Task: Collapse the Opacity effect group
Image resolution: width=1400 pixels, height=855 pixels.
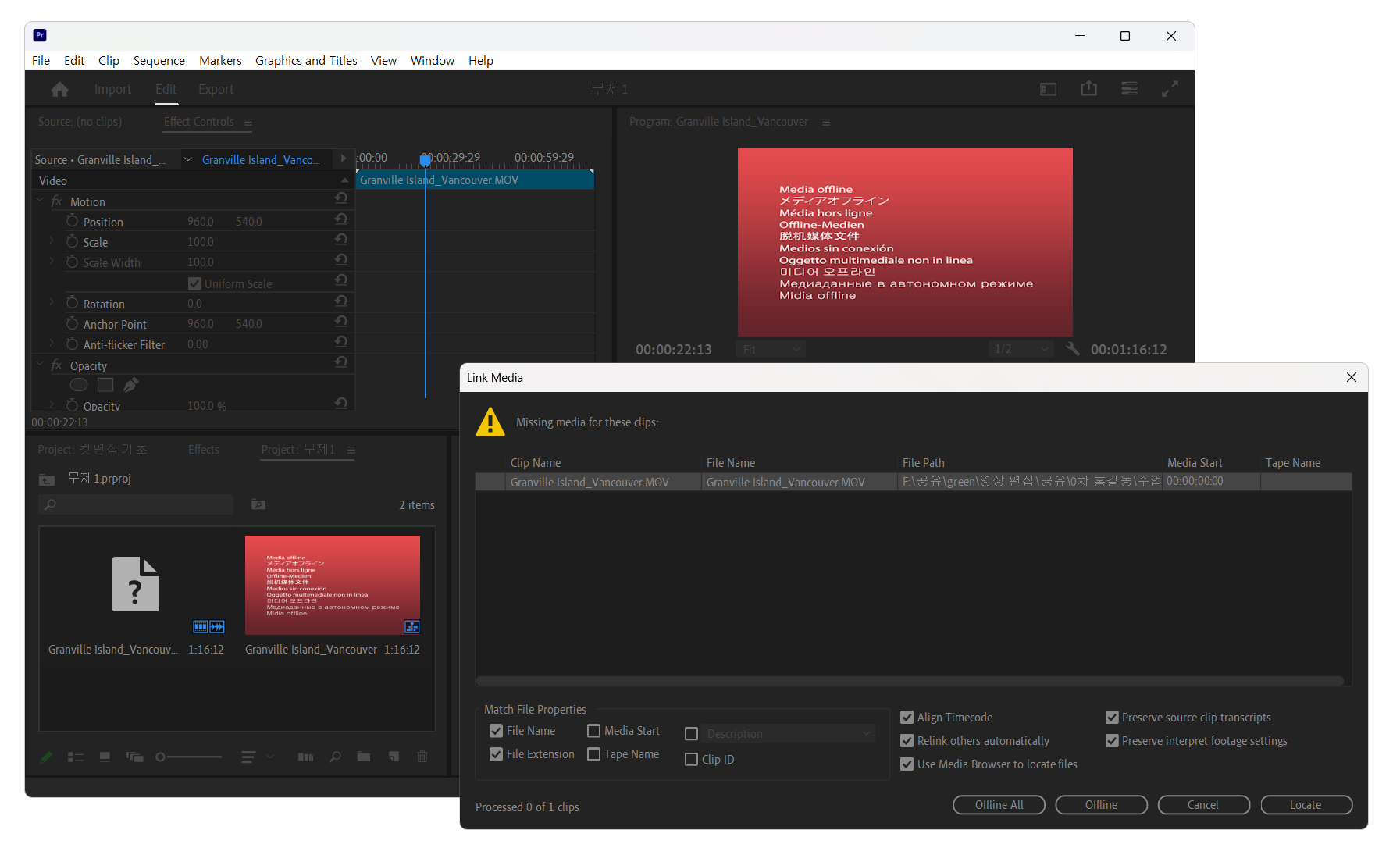Action: click(x=40, y=365)
